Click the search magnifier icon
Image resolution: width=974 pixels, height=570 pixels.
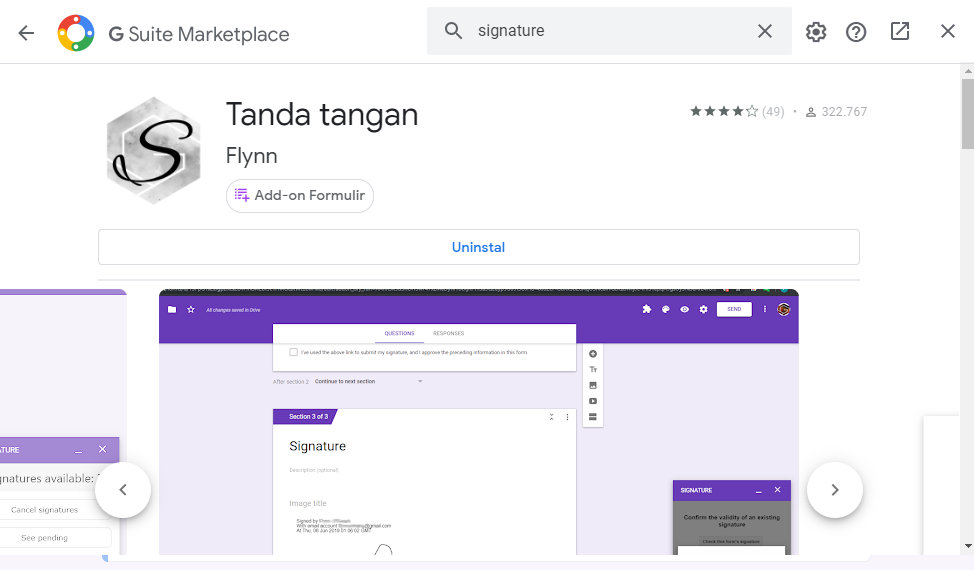[453, 30]
